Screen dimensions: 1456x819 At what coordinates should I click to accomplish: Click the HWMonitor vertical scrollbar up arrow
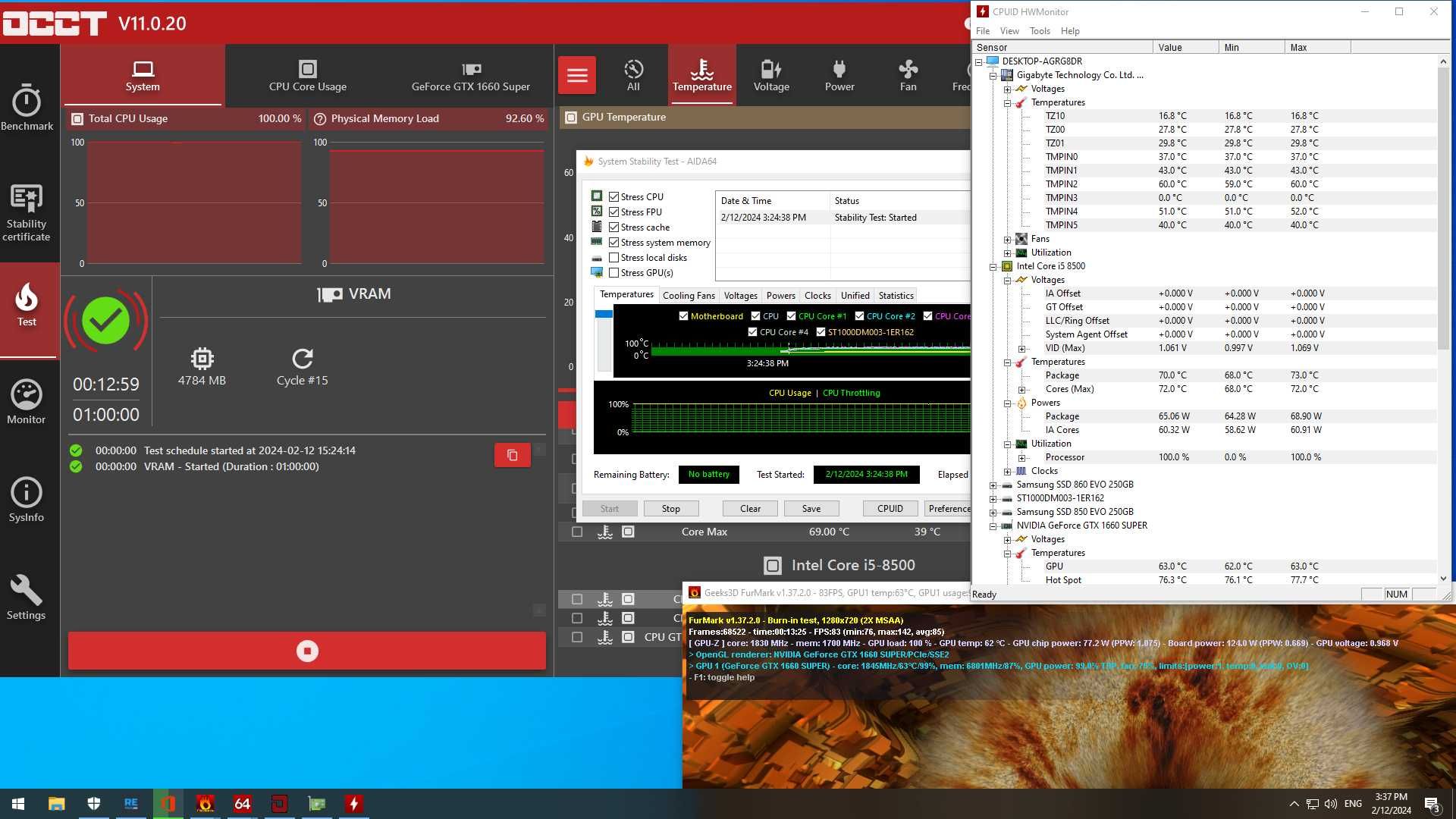(x=1443, y=61)
